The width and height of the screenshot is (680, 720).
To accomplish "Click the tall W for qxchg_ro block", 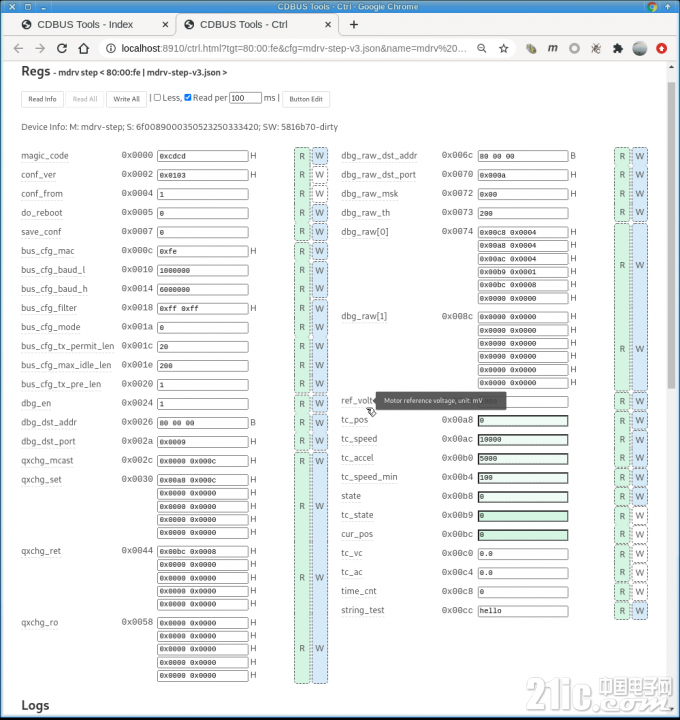I will click(x=320, y=648).
